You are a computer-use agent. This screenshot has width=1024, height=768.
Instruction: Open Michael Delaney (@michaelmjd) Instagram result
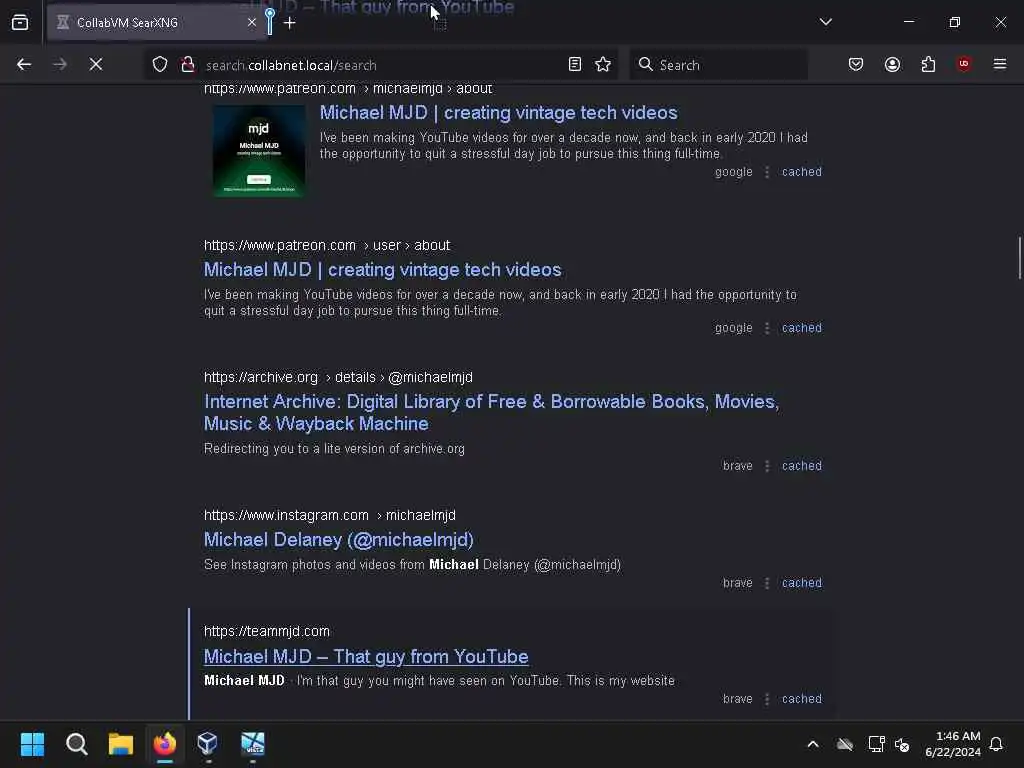(x=338, y=539)
